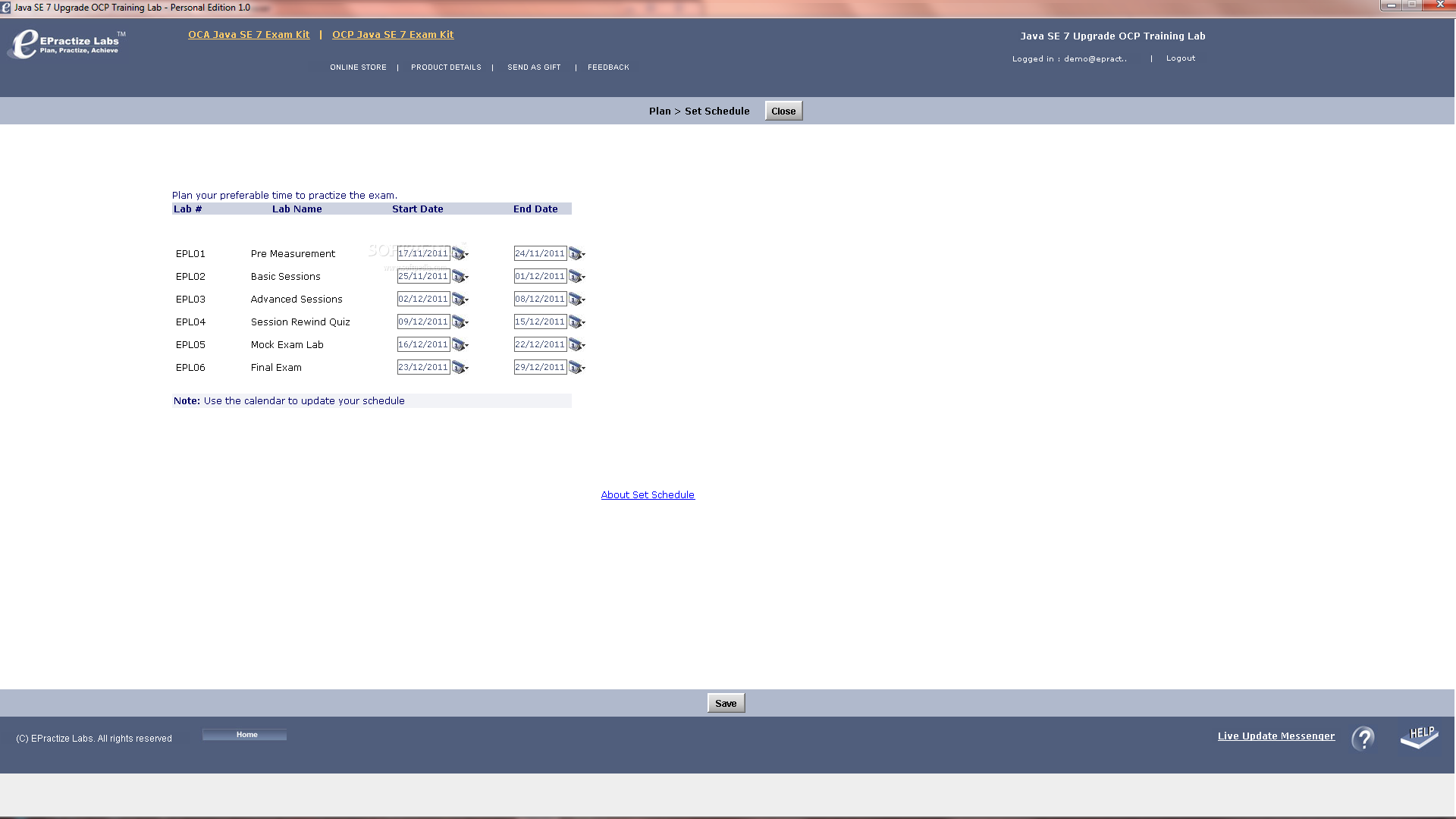Click the Start Date column header
1456x819 pixels.
coord(418,209)
